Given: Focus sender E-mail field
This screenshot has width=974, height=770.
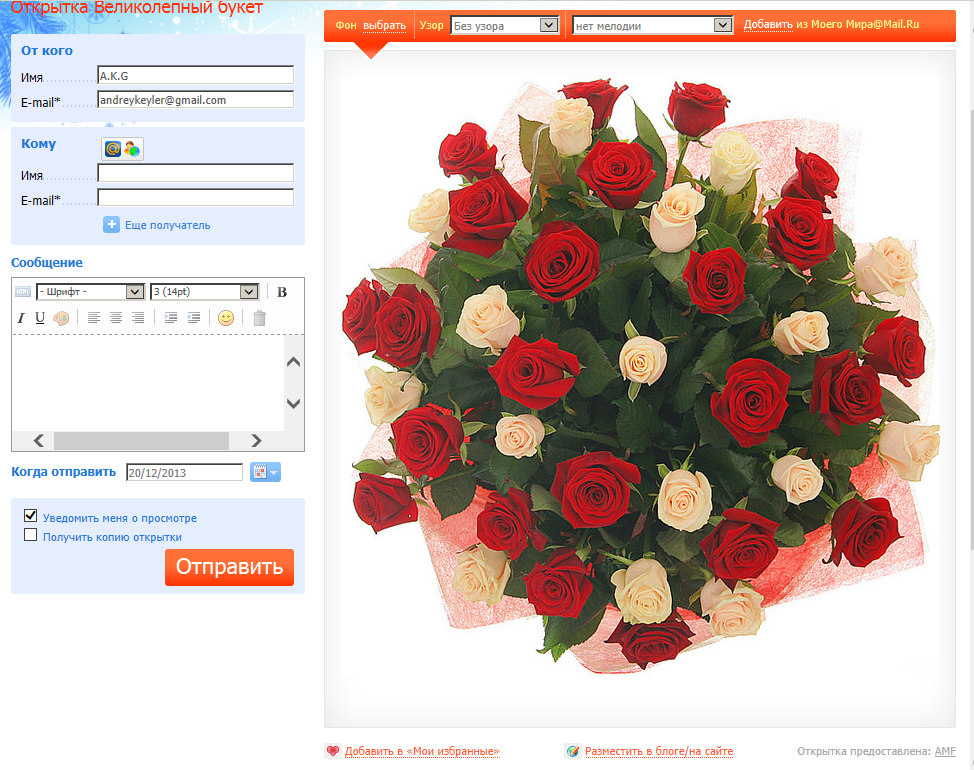Looking at the screenshot, I should point(196,99).
